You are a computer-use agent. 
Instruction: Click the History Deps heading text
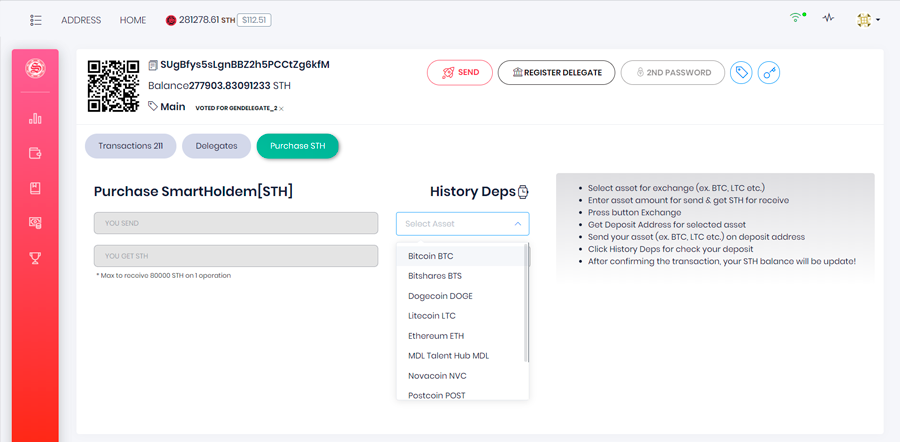coord(472,192)
